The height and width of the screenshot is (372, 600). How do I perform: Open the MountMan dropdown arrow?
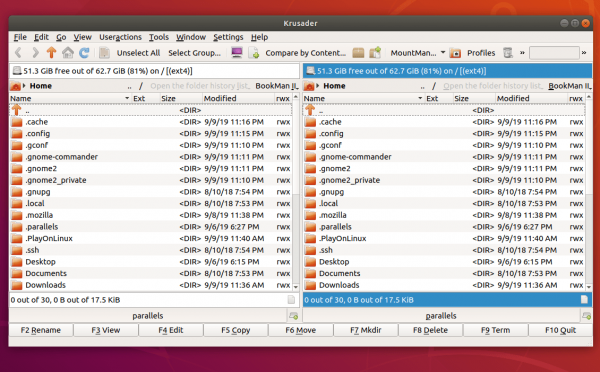(x=443, y=52)
